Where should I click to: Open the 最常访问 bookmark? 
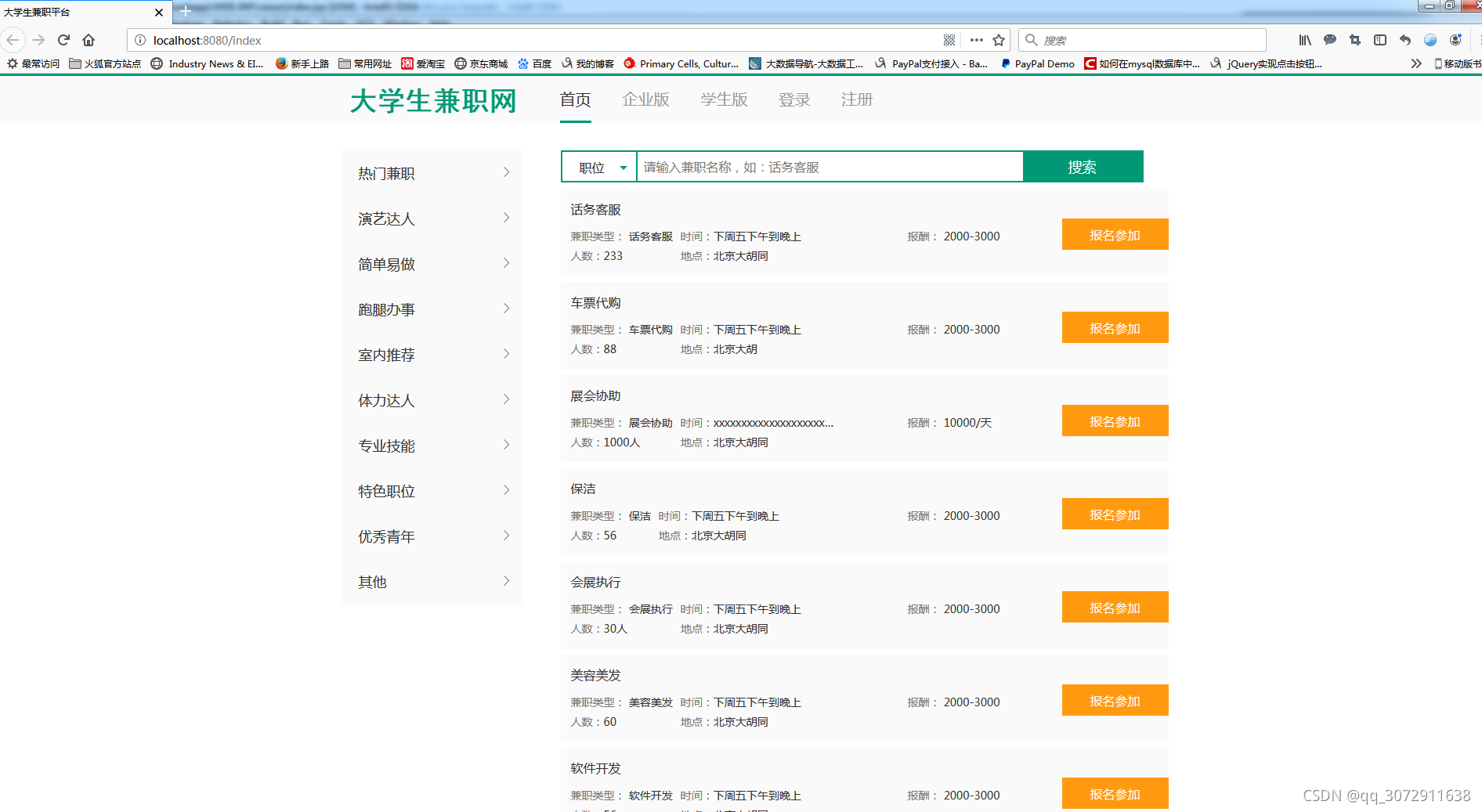point(34,63)
